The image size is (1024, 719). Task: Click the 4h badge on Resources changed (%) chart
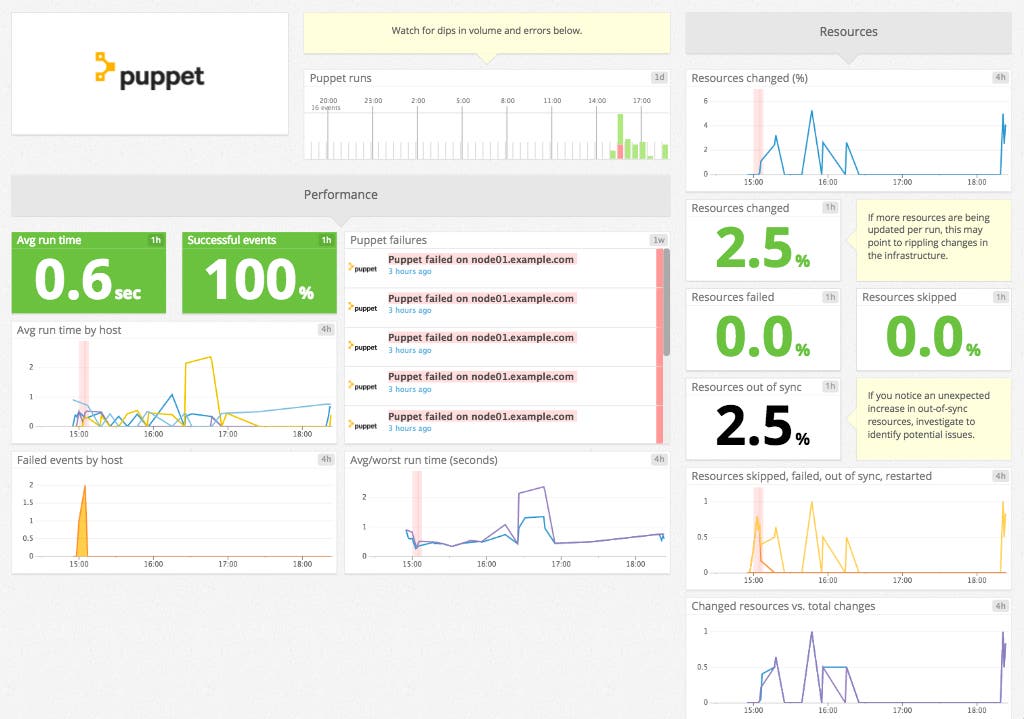point(1002,78)
